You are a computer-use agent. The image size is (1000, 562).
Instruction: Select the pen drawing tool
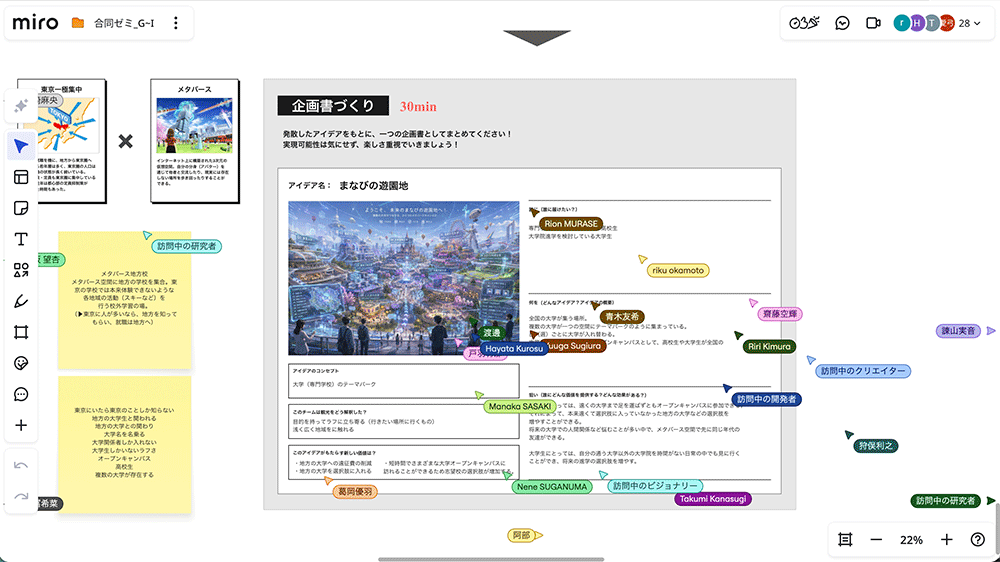tap(21, 301)
